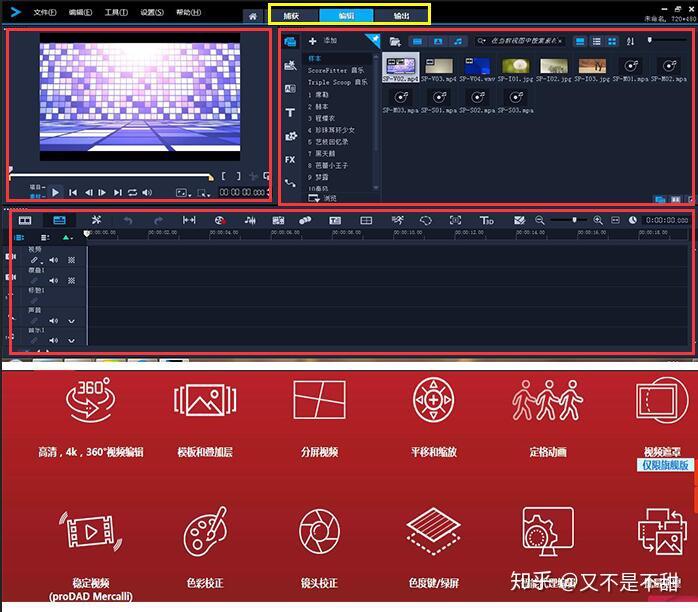Switch to the 捕获 workspace tab
The width and height of the screenshot is (698, 612).
tap(291, 16)
